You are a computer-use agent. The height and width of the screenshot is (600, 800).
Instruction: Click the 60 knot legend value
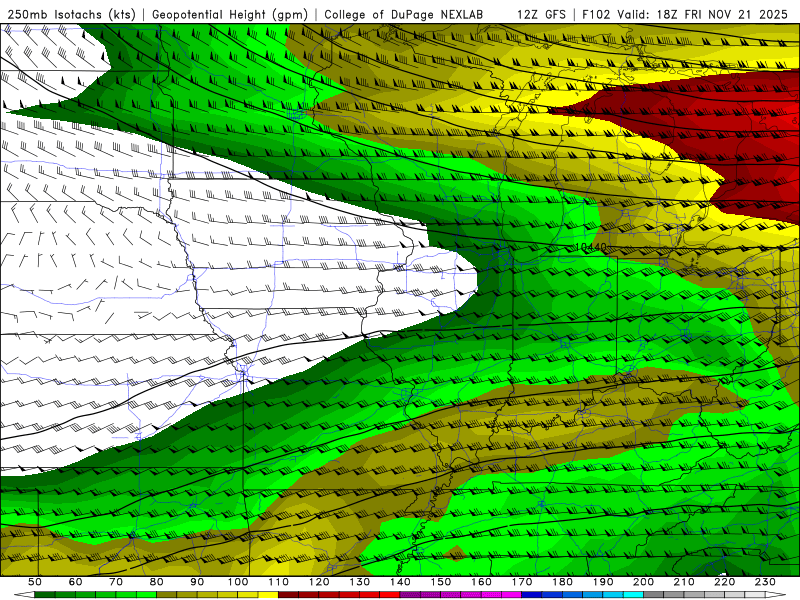pyautogui.click(x=75, y=582)
